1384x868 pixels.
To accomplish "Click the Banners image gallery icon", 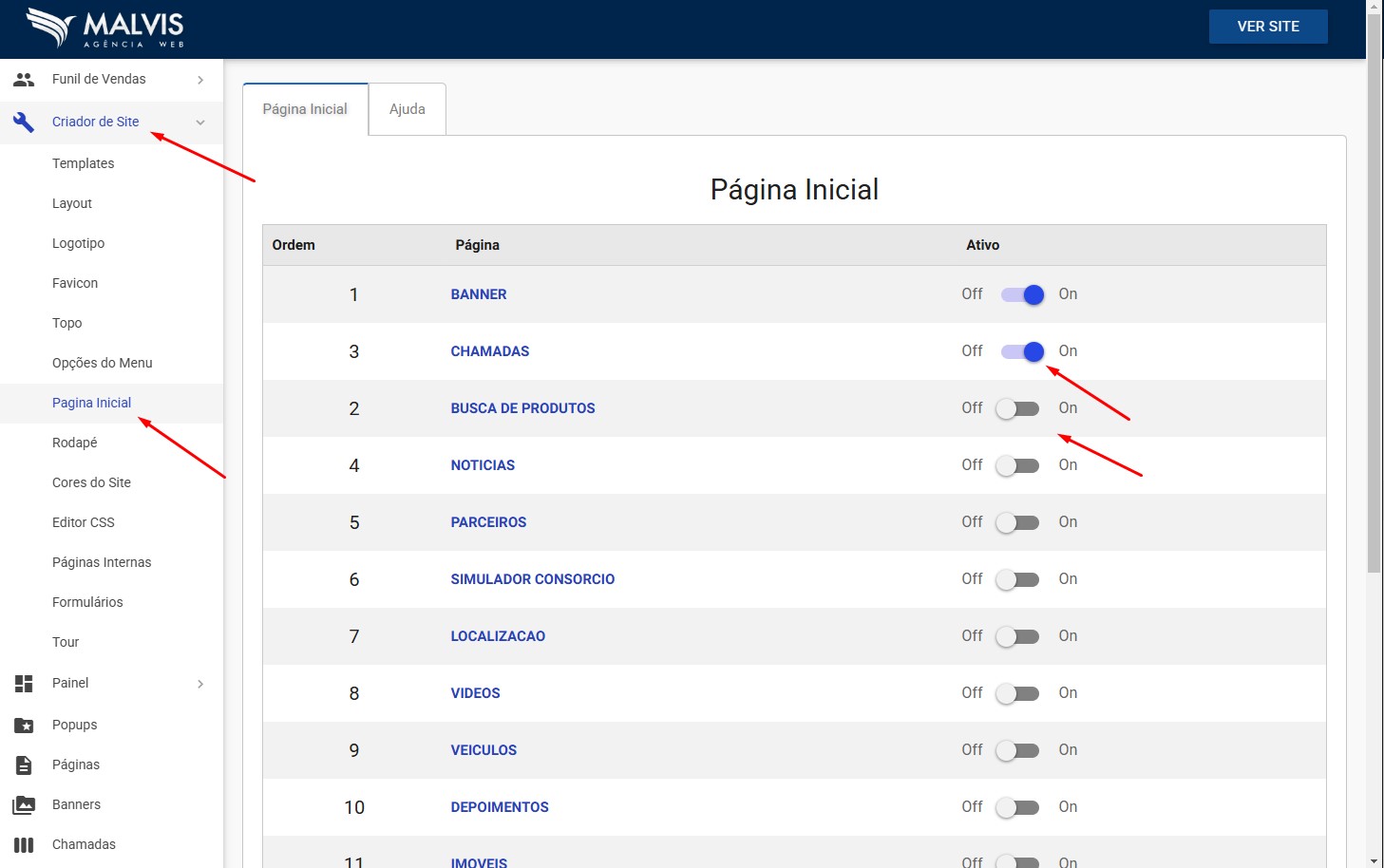I will [24, 805].
